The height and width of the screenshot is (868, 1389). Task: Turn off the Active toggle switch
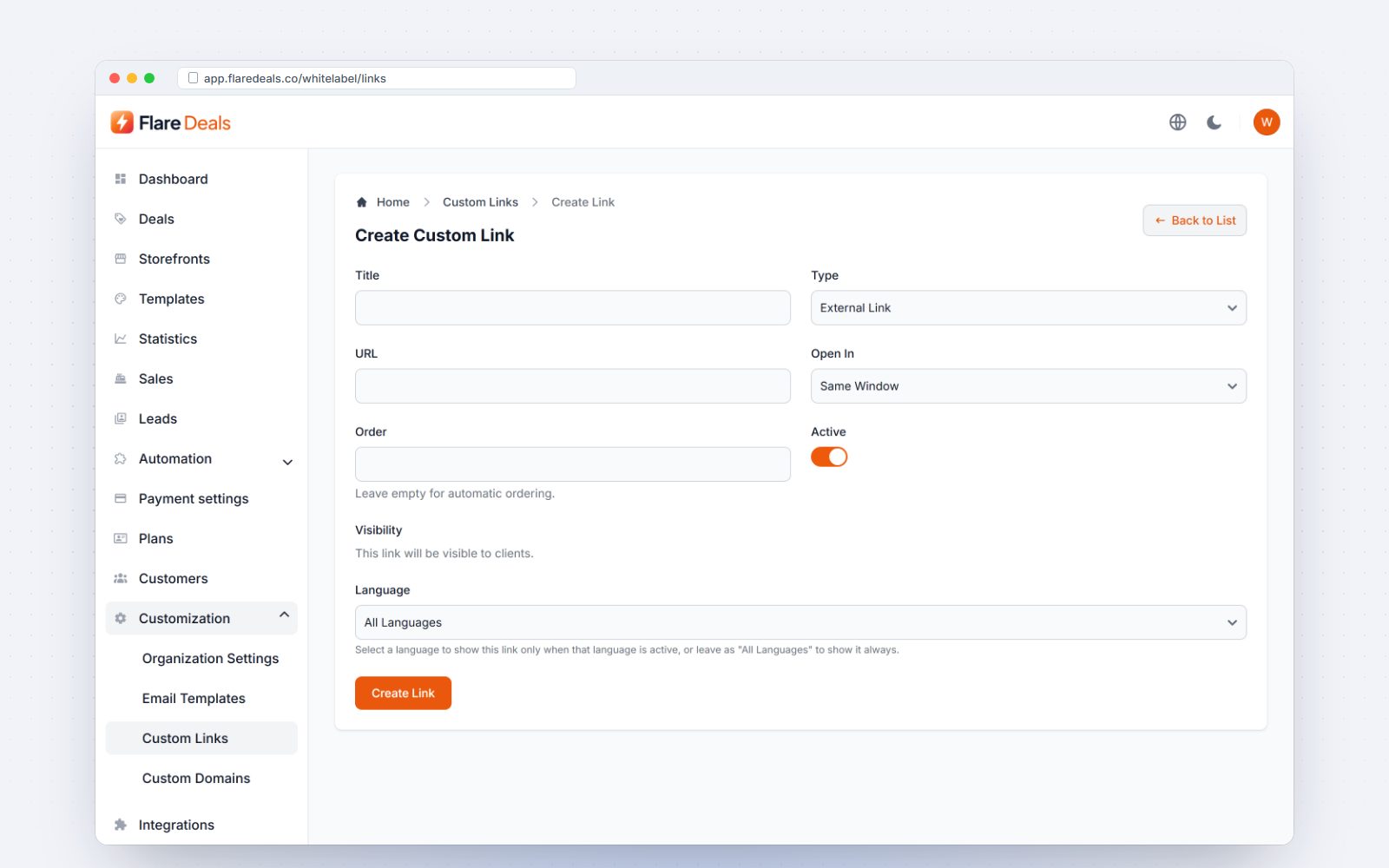tap(829, 457)
